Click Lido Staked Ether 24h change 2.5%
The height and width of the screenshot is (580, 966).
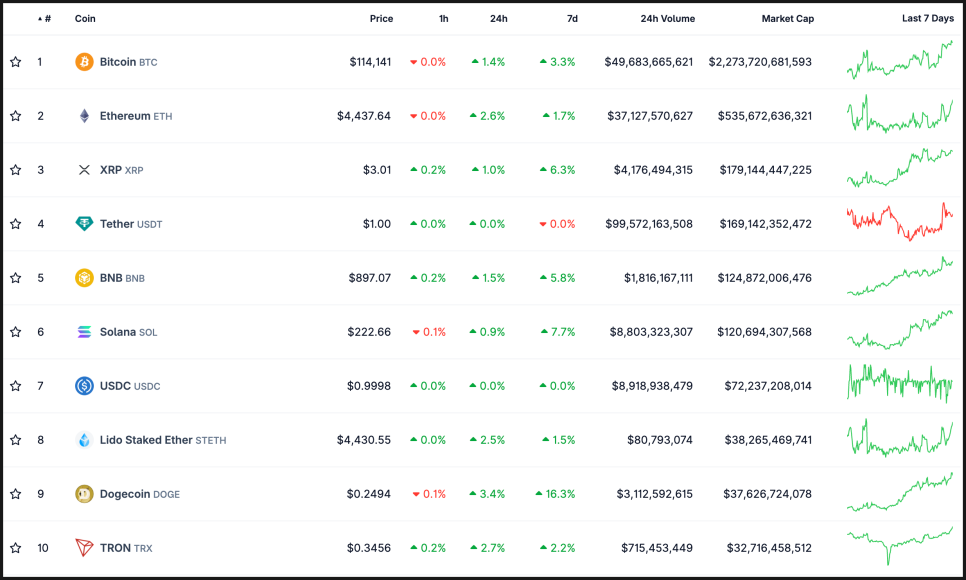[487, 440]
